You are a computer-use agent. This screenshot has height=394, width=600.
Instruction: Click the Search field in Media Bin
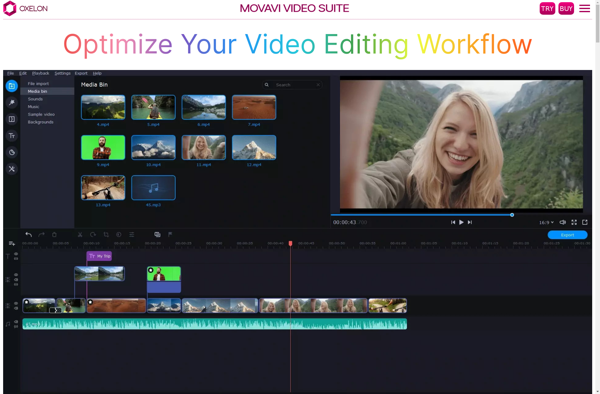click(292, 85)
